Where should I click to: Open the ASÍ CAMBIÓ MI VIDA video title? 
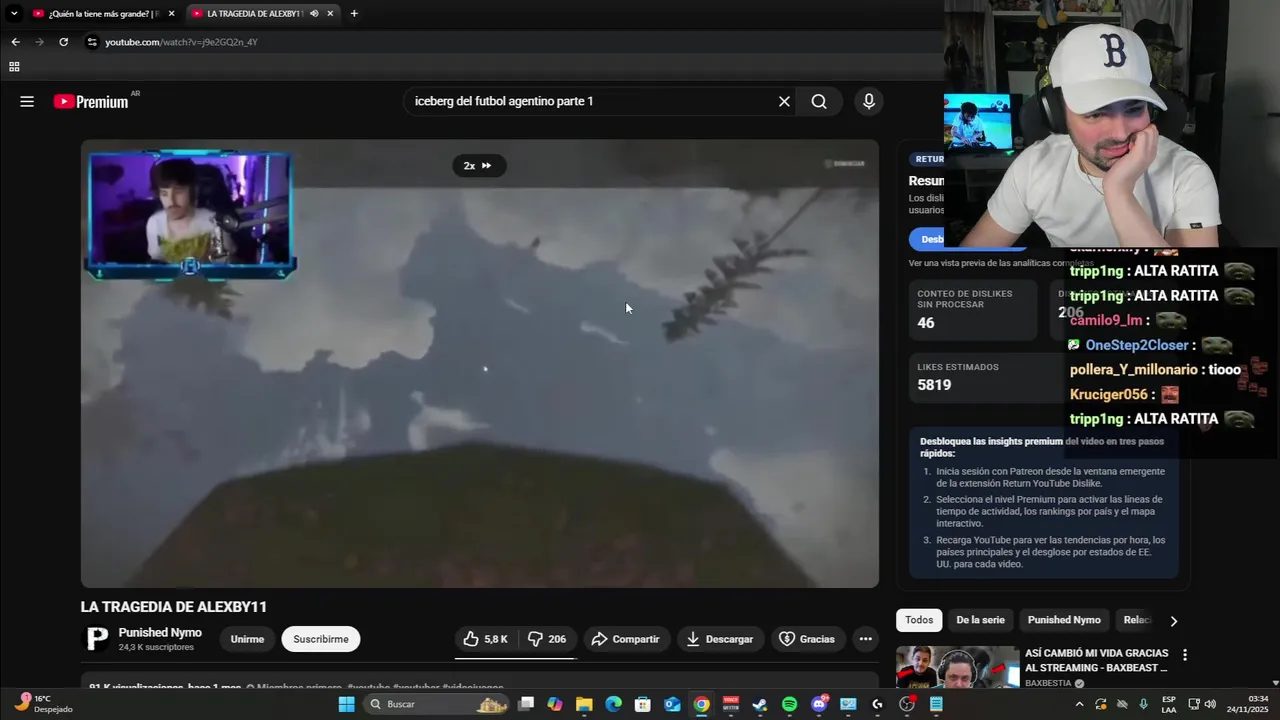[1096, 660]
